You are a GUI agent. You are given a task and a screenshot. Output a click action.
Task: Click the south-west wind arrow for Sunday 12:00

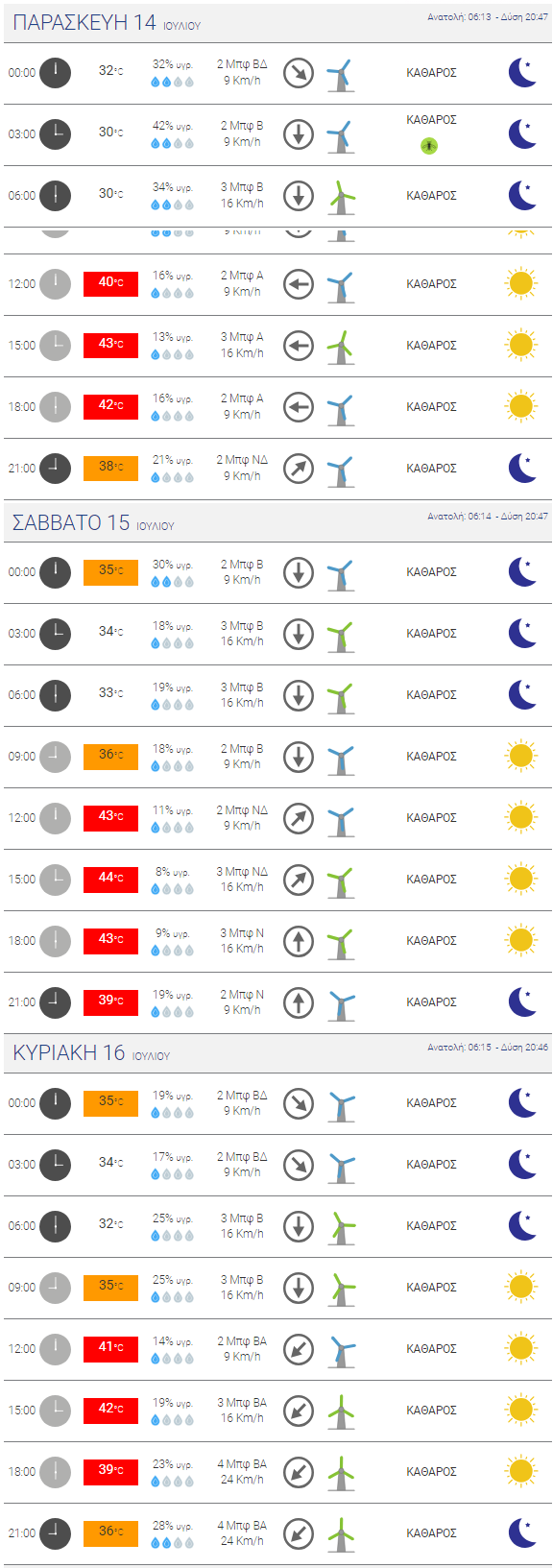[299, 1349]
